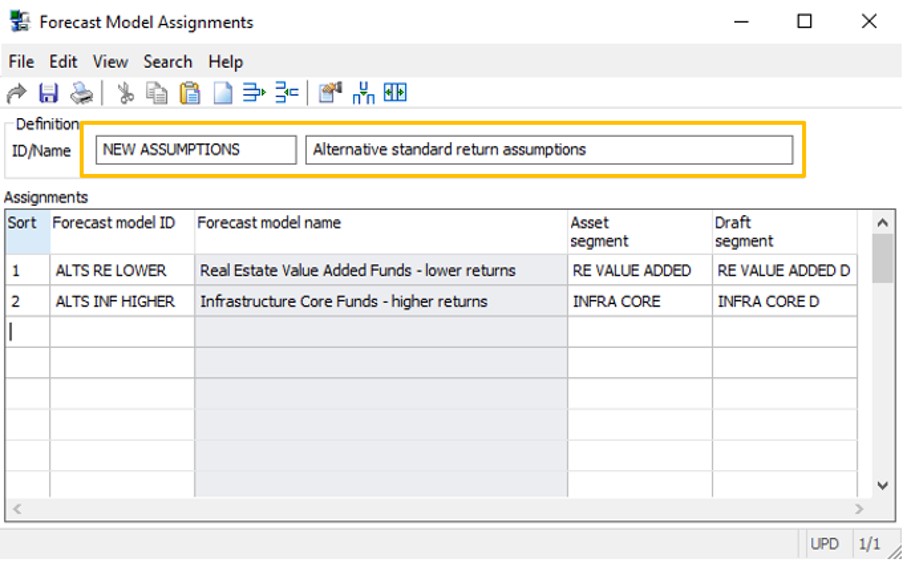
Task: Click the Sort column header
Action: (27, 232)
